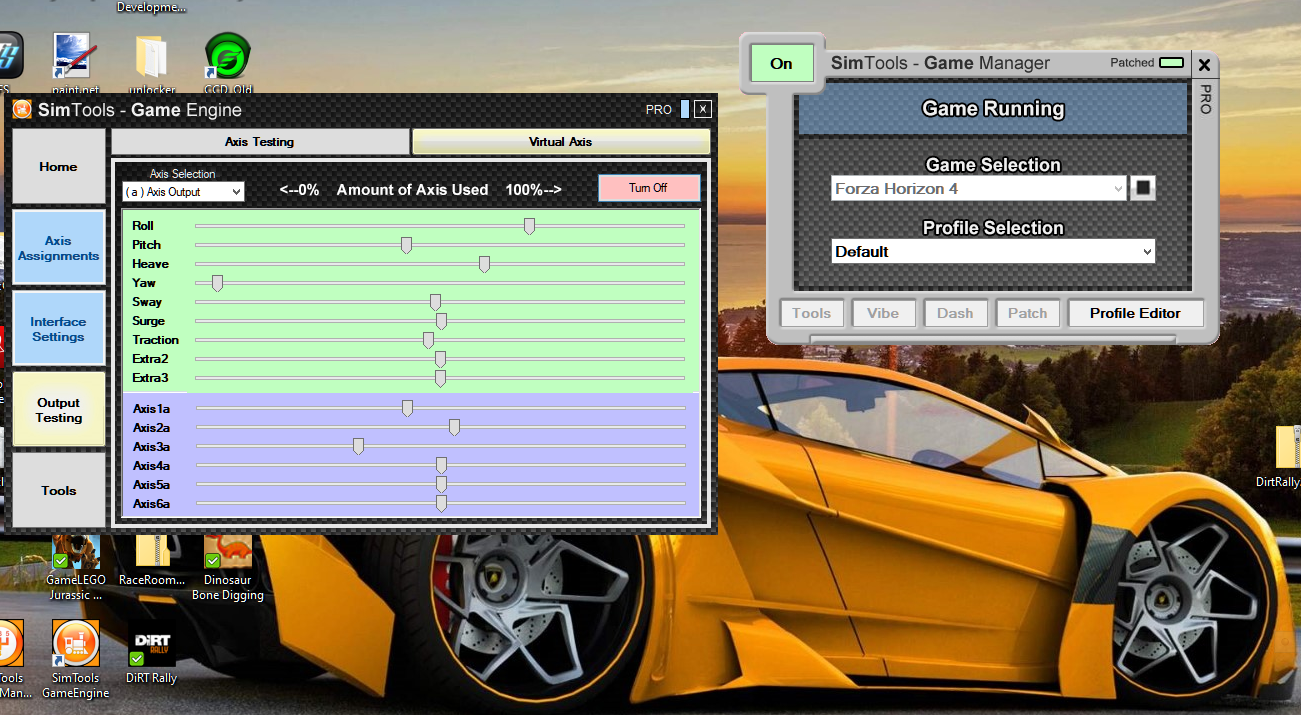Image resolution: width=1301 pixels, height=715 pixels.
Task: Click the Tools button in Game Manager
Action: [811, 313]
